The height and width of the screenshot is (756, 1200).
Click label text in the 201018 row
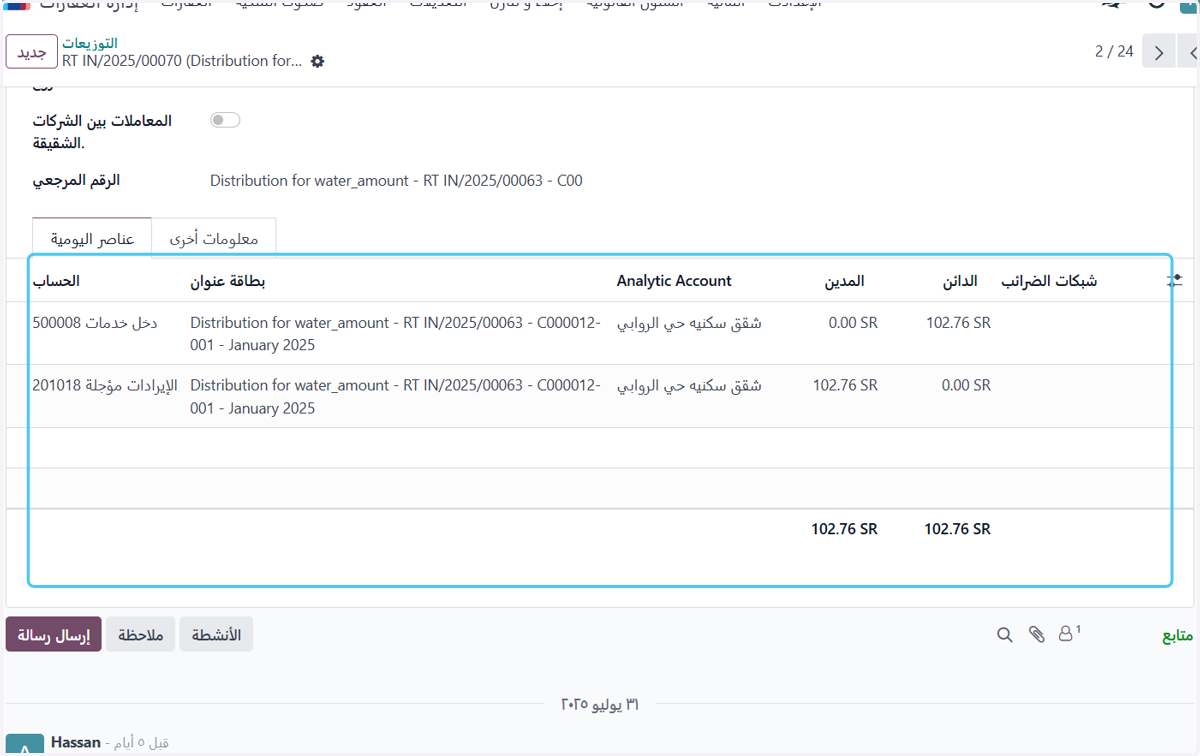click(395, 396)
